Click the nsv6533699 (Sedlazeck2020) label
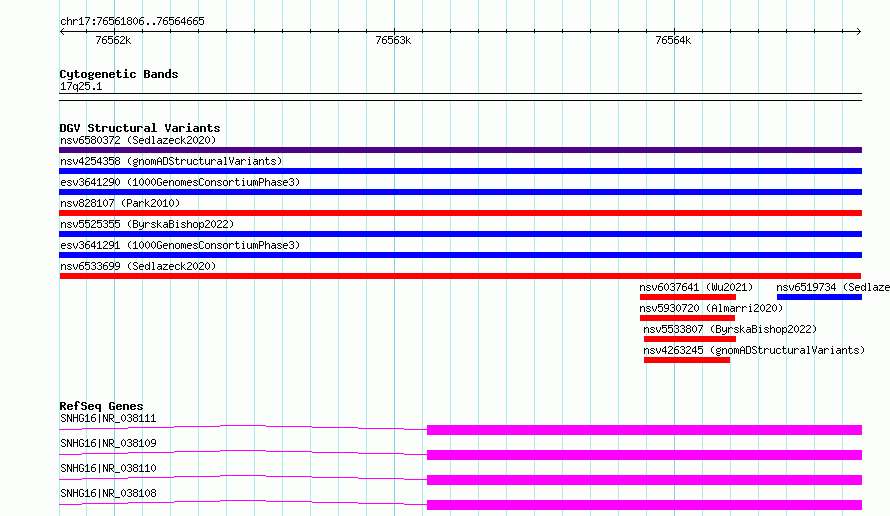Screen dimensions: 890x516 pyautogui.click(x=138, y=266)
